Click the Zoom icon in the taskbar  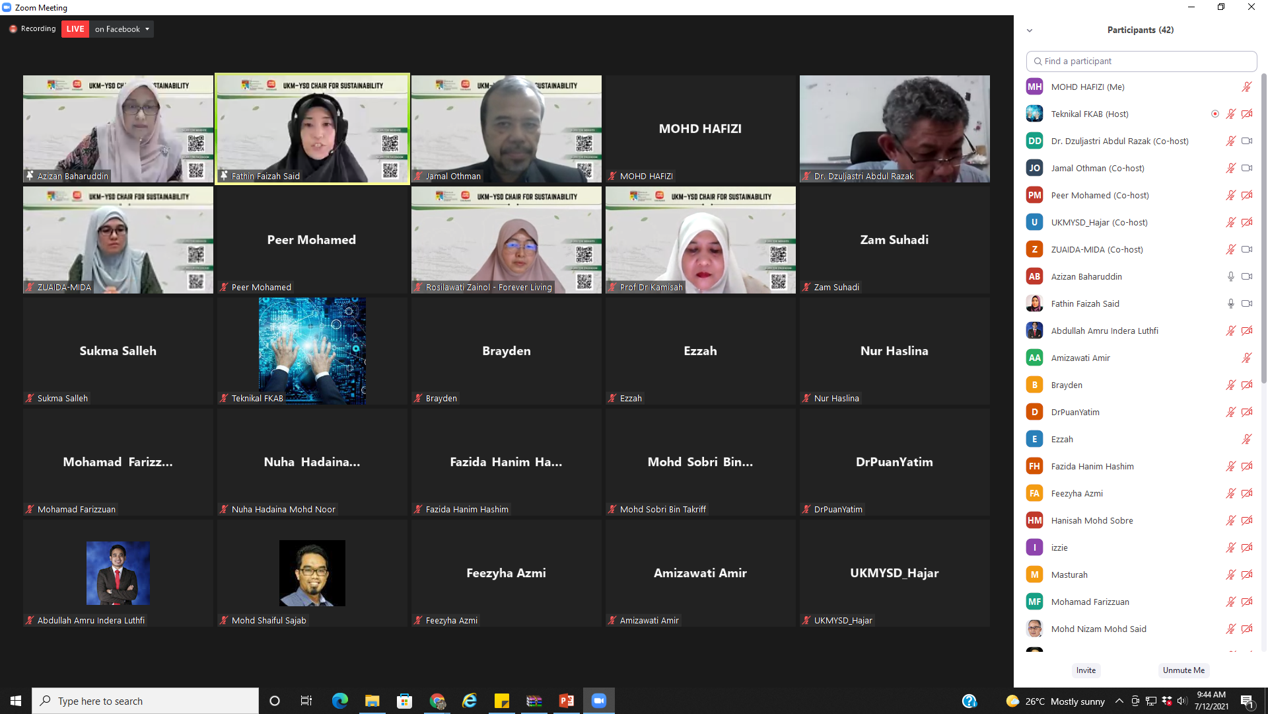(599, 701)
